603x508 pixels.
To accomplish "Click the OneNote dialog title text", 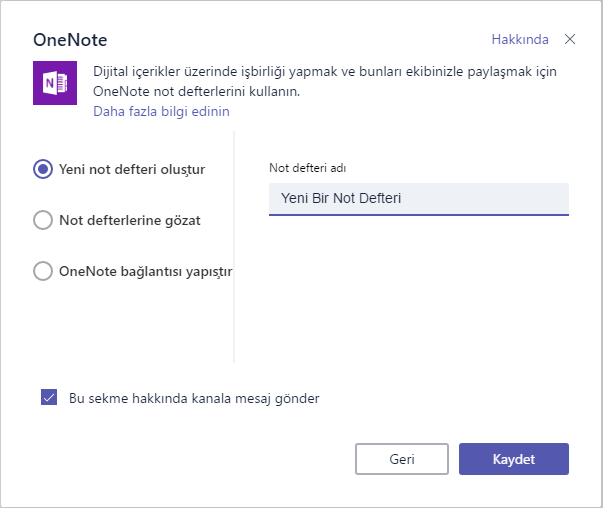I will (70, 41).
